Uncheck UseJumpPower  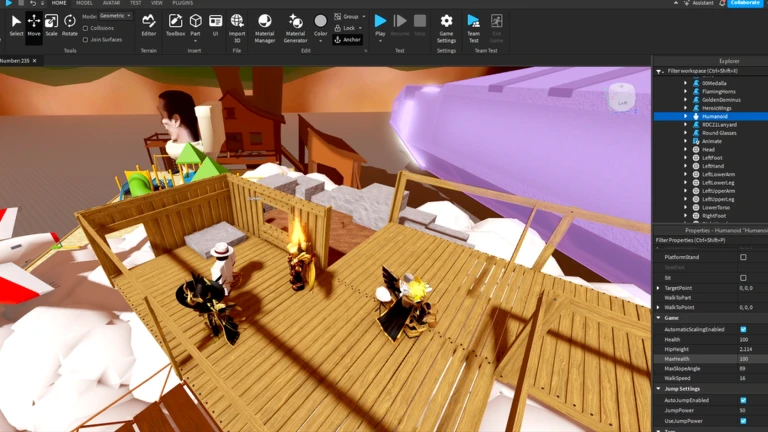[x=743, y=421]
